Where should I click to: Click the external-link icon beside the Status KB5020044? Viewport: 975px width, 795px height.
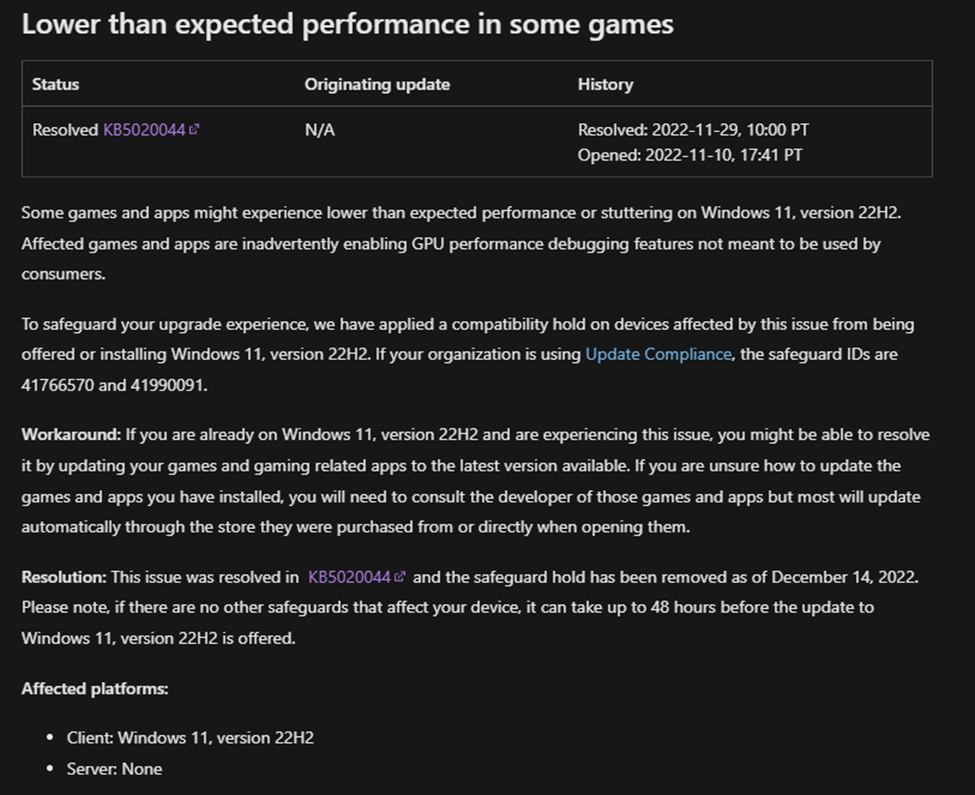pos(194,129)
